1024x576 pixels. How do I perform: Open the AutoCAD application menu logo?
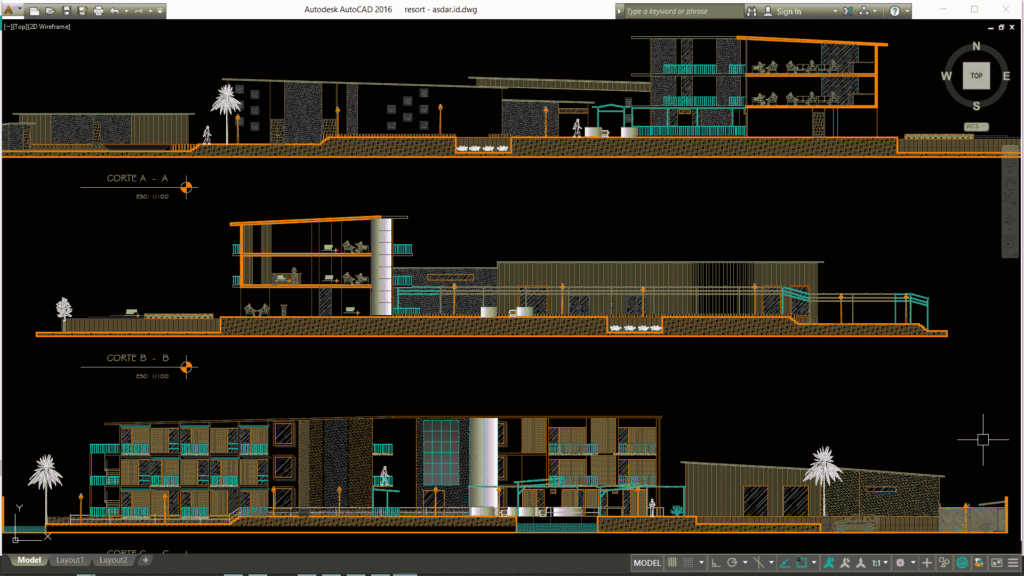pos(11,11)
